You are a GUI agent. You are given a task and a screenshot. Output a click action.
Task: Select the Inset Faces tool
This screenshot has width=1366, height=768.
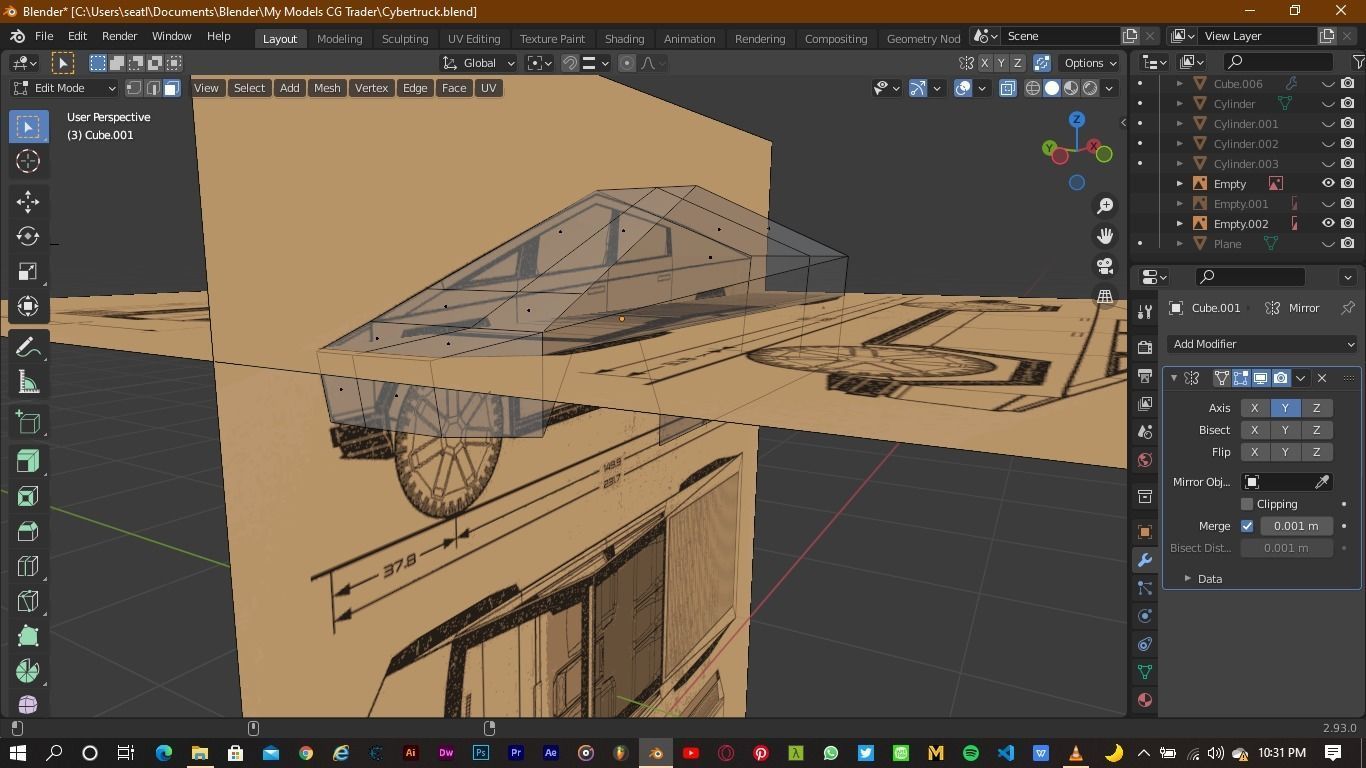tap(28, 496)
